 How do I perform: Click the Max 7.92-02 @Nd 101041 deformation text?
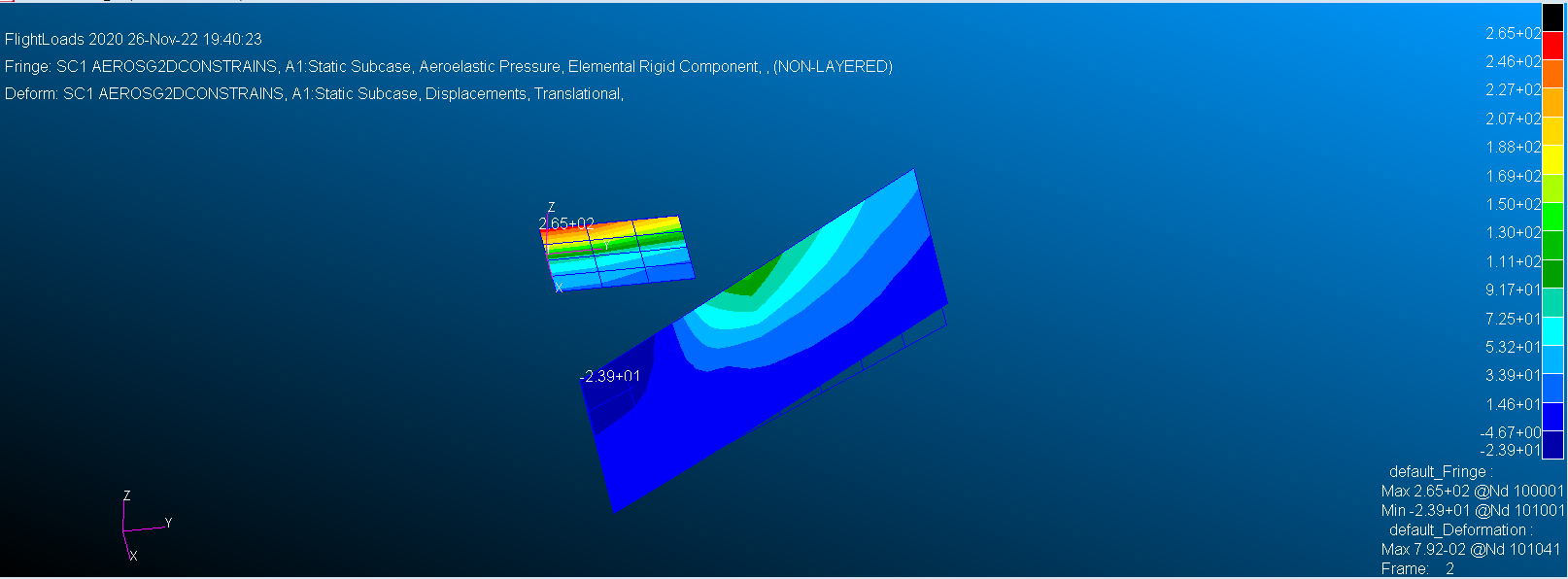coord(1470,550)
